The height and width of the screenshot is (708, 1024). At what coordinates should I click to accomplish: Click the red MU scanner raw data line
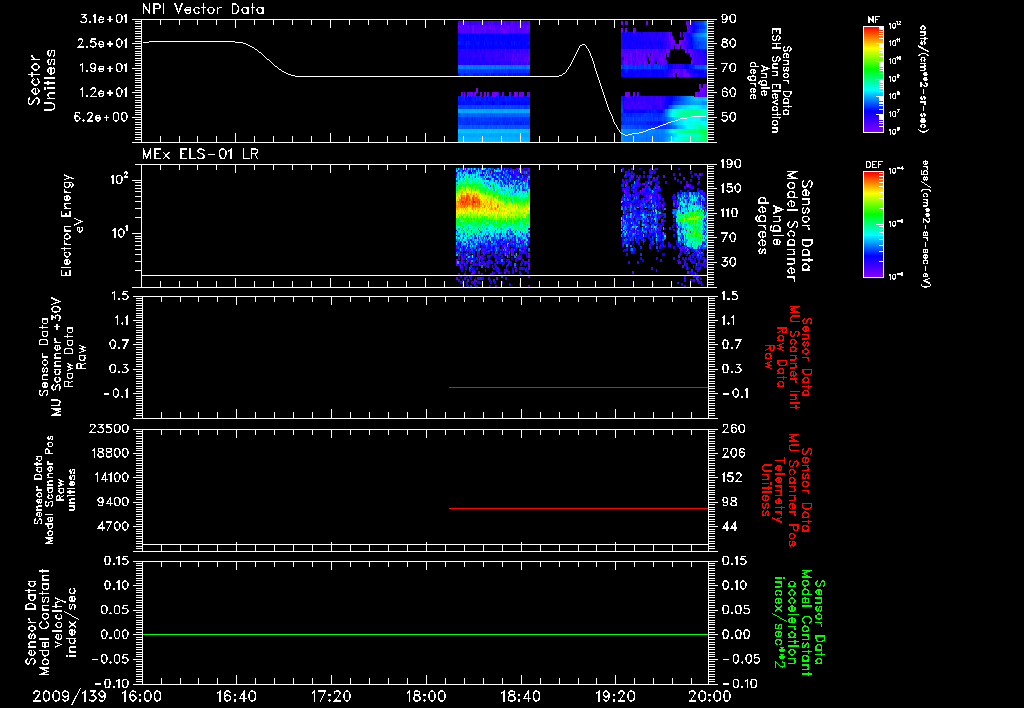579,387
